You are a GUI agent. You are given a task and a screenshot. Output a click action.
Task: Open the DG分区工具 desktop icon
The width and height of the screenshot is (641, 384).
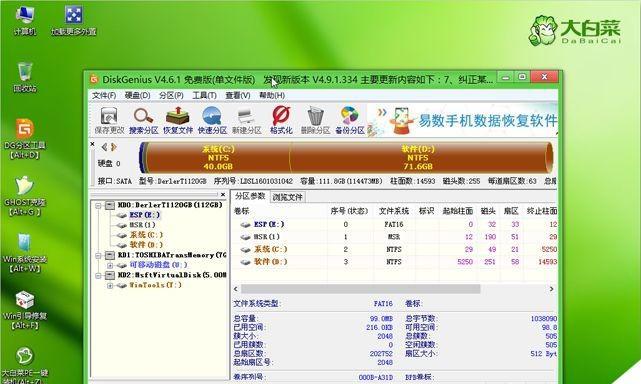[x=25, y=138]
